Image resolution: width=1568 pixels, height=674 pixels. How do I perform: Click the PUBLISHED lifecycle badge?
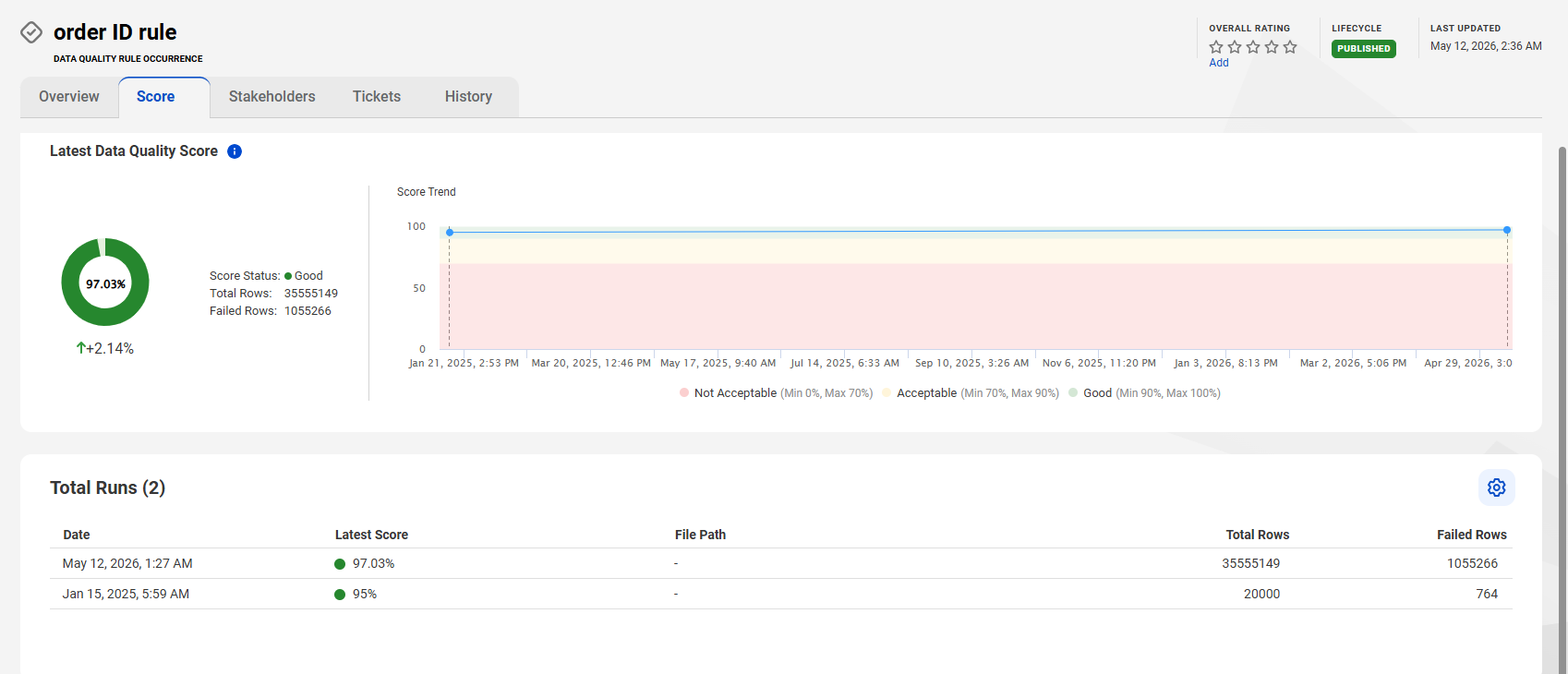pos(1364,49)
